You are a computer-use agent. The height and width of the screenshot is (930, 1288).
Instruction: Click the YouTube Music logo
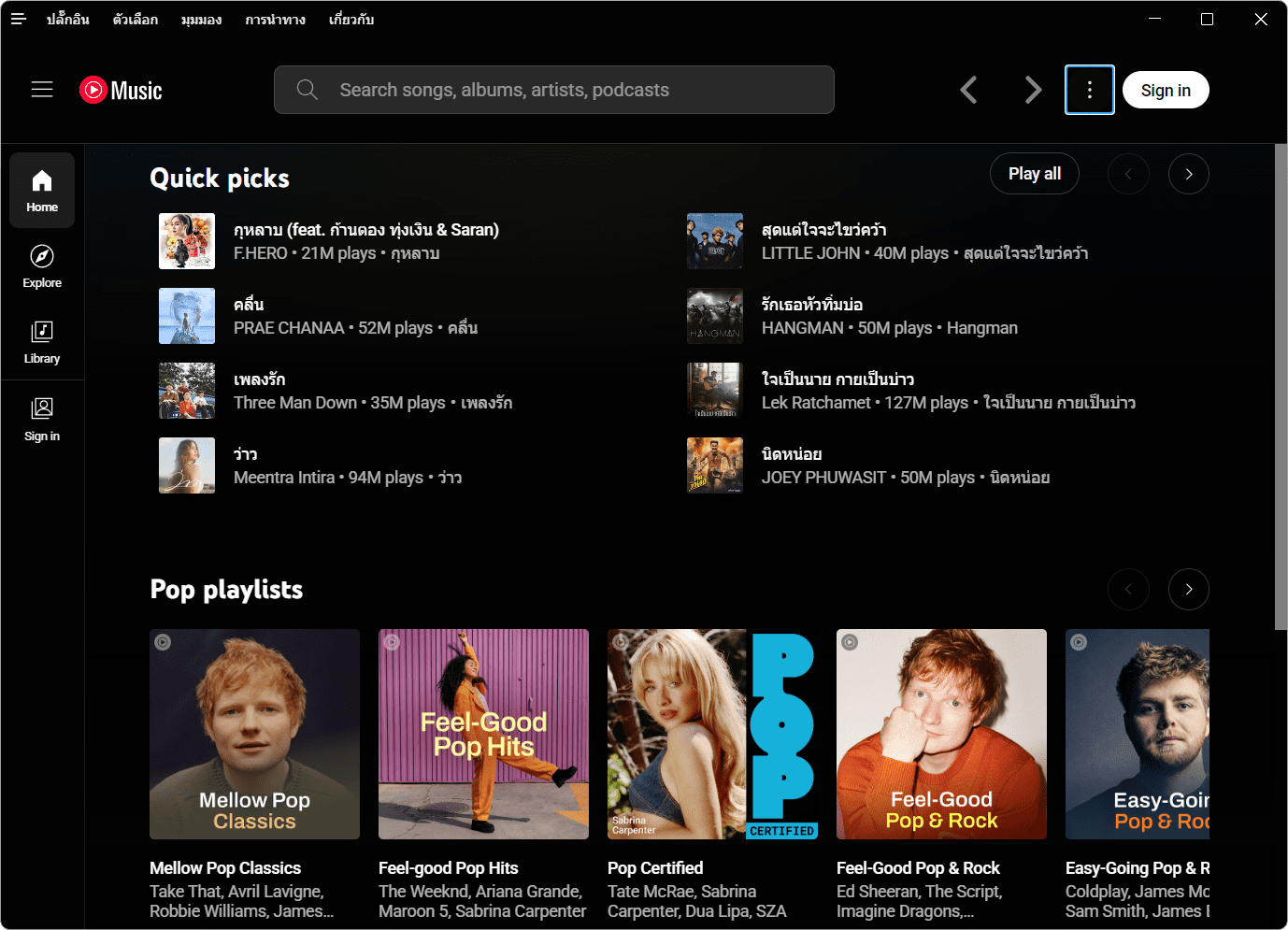coord(121,90)
